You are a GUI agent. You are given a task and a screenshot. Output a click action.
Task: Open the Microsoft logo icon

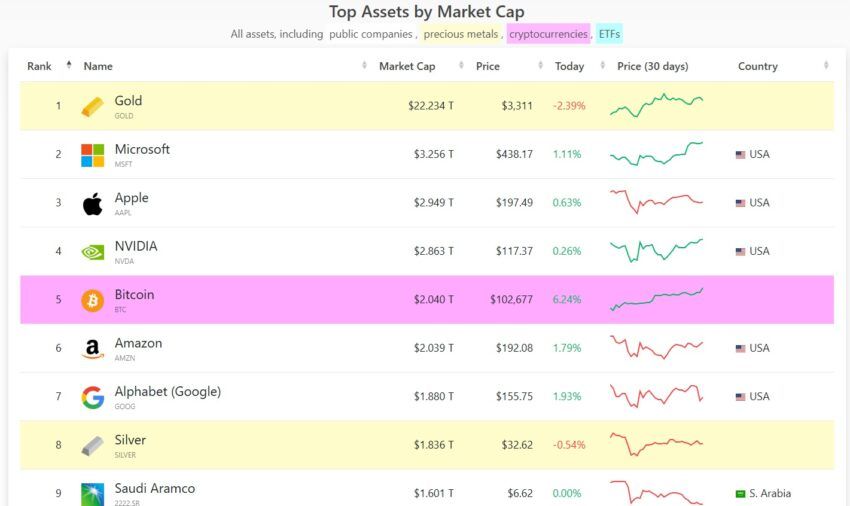(92, 155)
